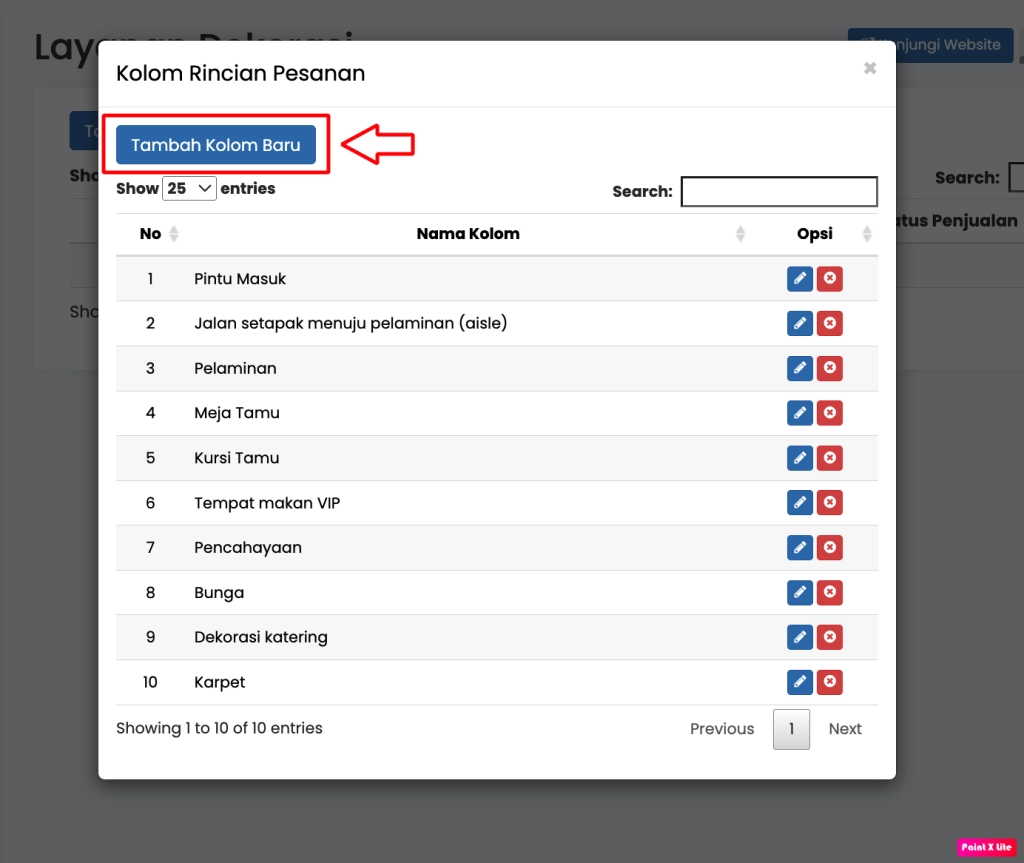Screen dimensions: 1024x863
Task: Delete the Meja Tamu entry
Action: (x=829, y=413)
